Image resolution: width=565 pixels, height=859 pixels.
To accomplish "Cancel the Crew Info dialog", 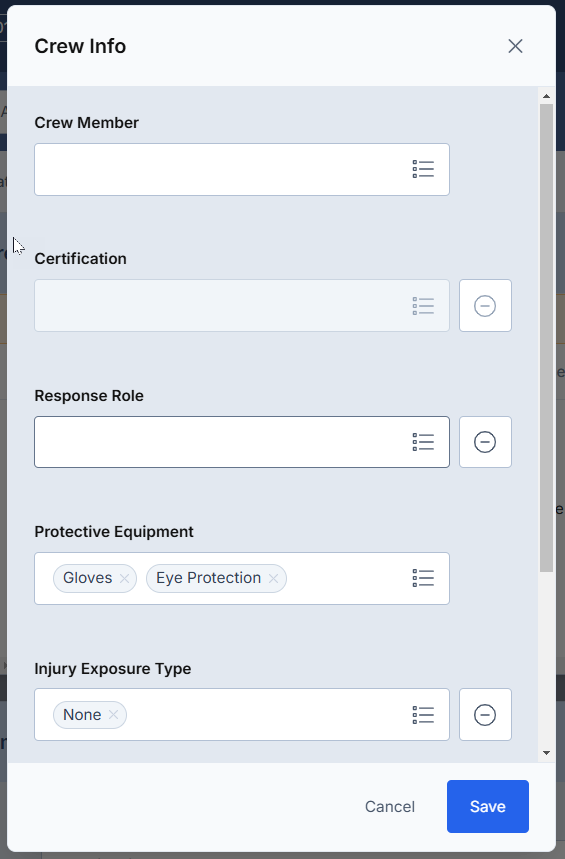I will [x=390, y=806].
